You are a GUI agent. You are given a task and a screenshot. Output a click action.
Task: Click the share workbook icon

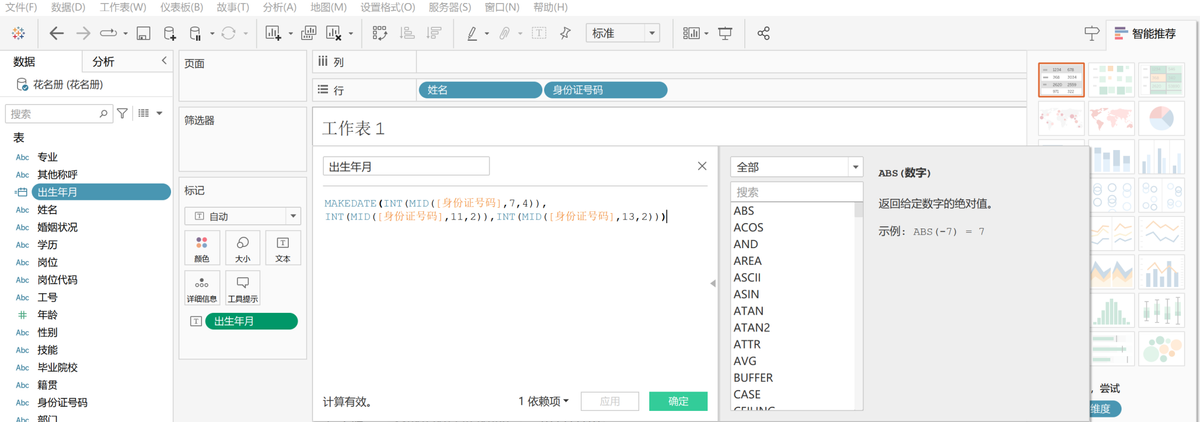(764, 33)
